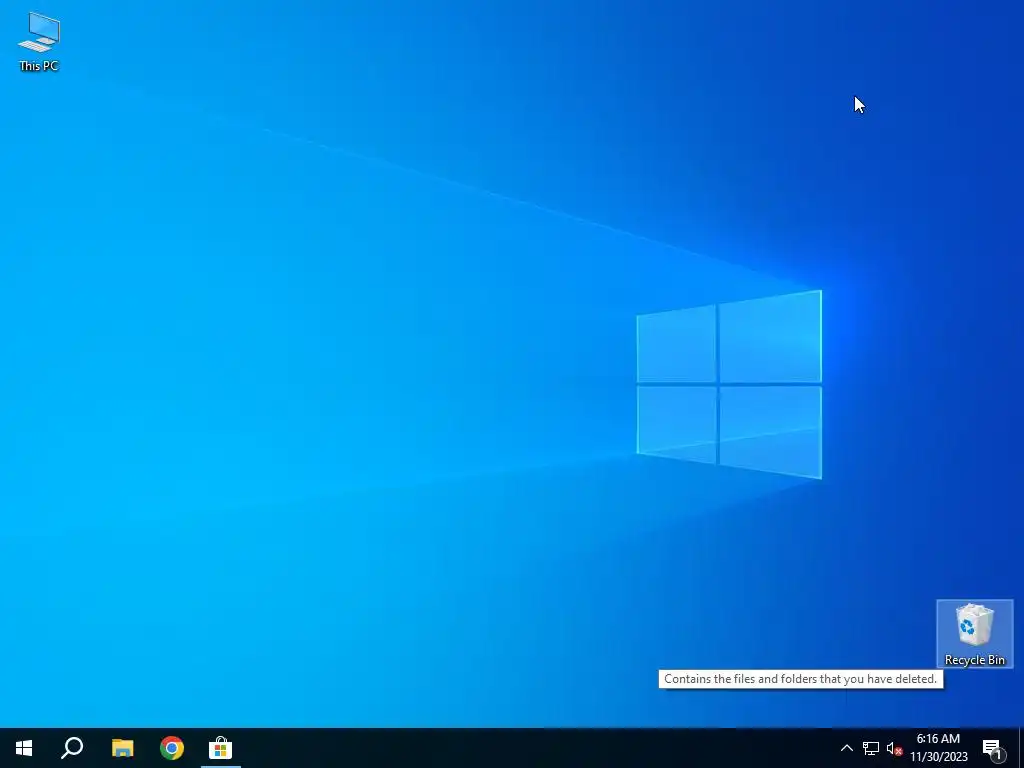1024x768 pixels.
Task: Open Microsoft Store from the taskbar
Action: point(221,748)
